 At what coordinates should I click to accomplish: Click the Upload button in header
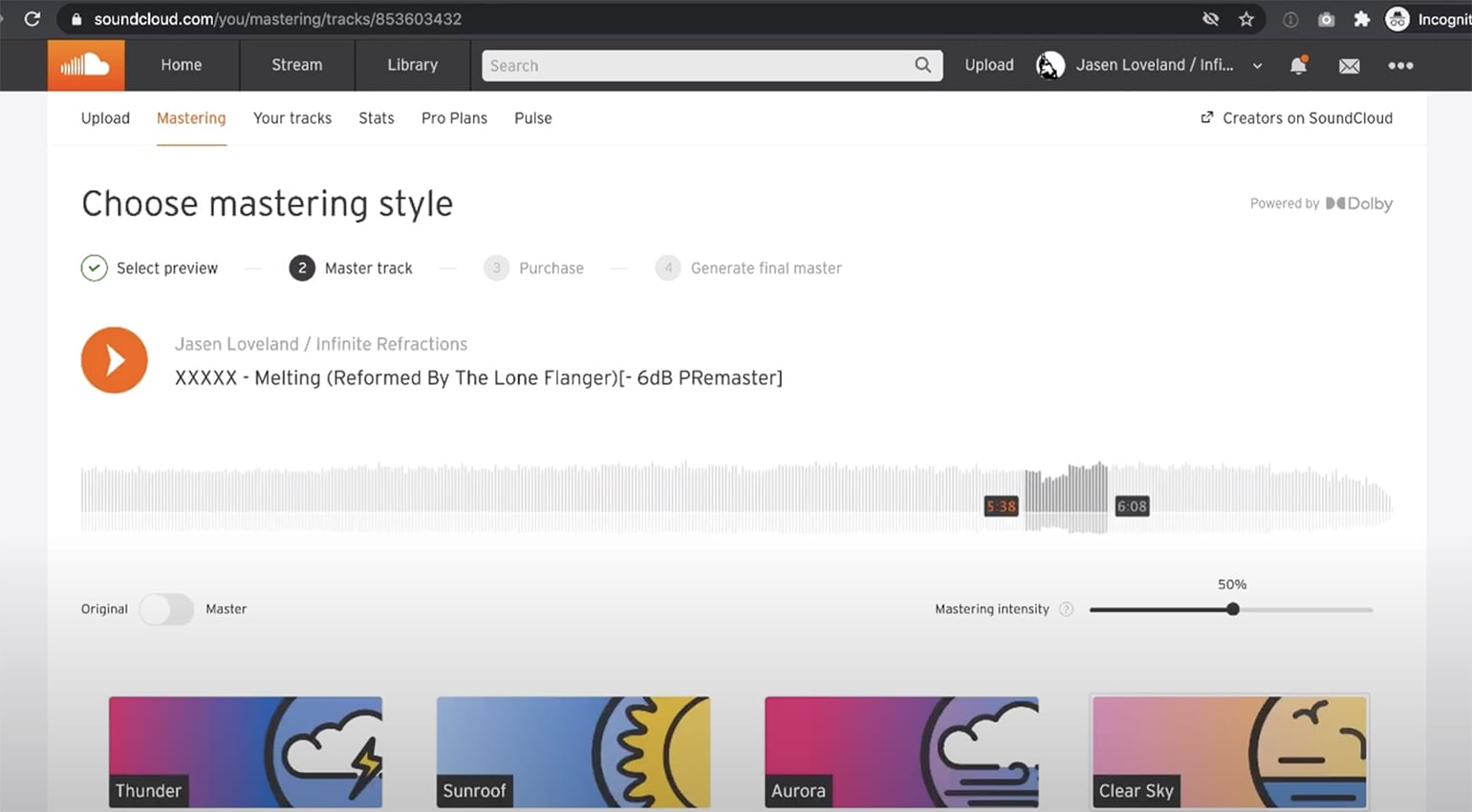989,65
